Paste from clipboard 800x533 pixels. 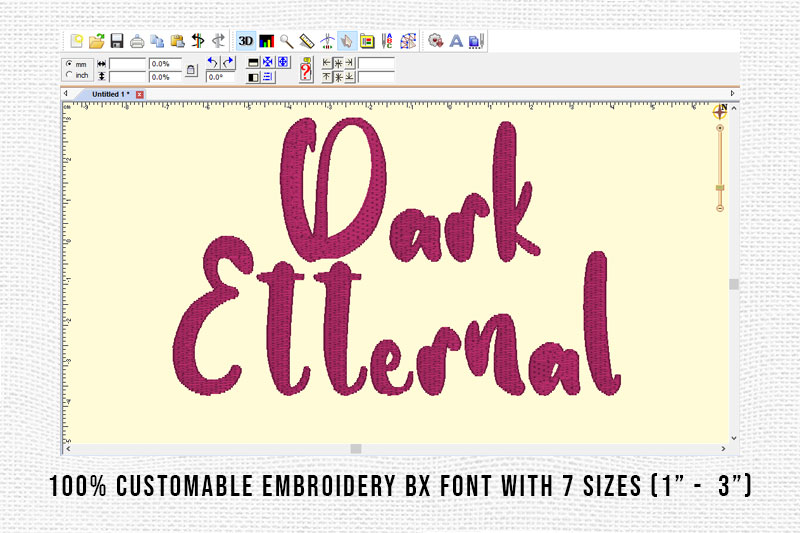[177, 41]
